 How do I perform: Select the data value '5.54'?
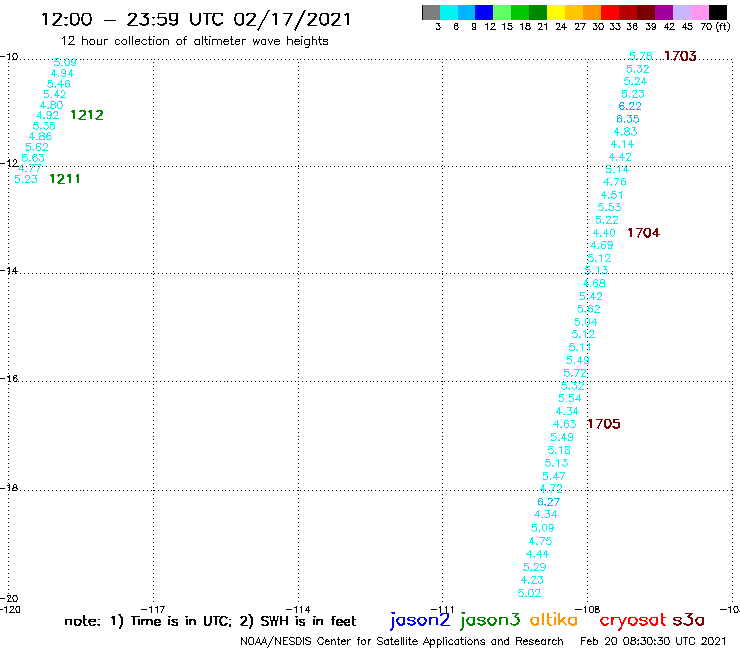(570, 398)
